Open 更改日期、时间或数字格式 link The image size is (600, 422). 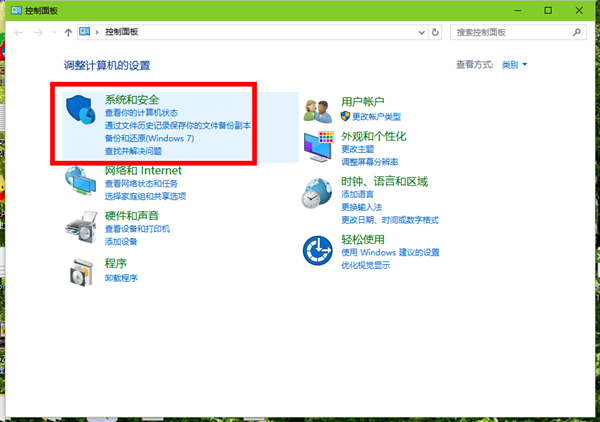pyautogui.click(x=390, y=220)
